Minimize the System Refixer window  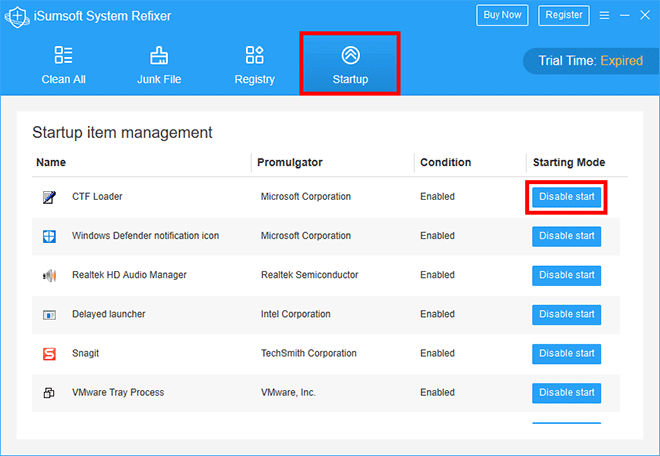625,16
